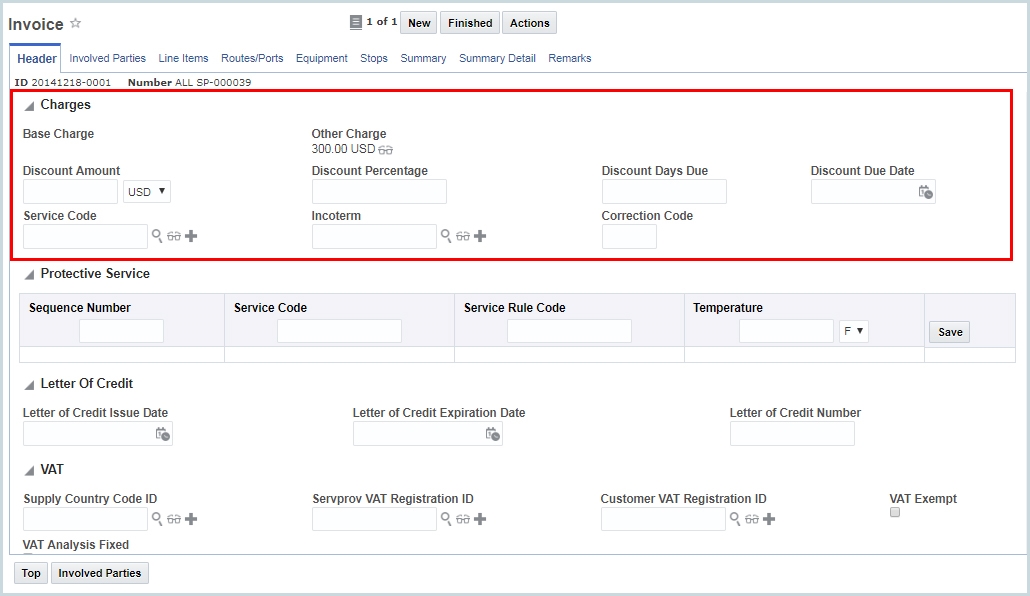Click the plus icon next to Incoterm
The width and height of the screenshot is (1030, 596).
480,236
